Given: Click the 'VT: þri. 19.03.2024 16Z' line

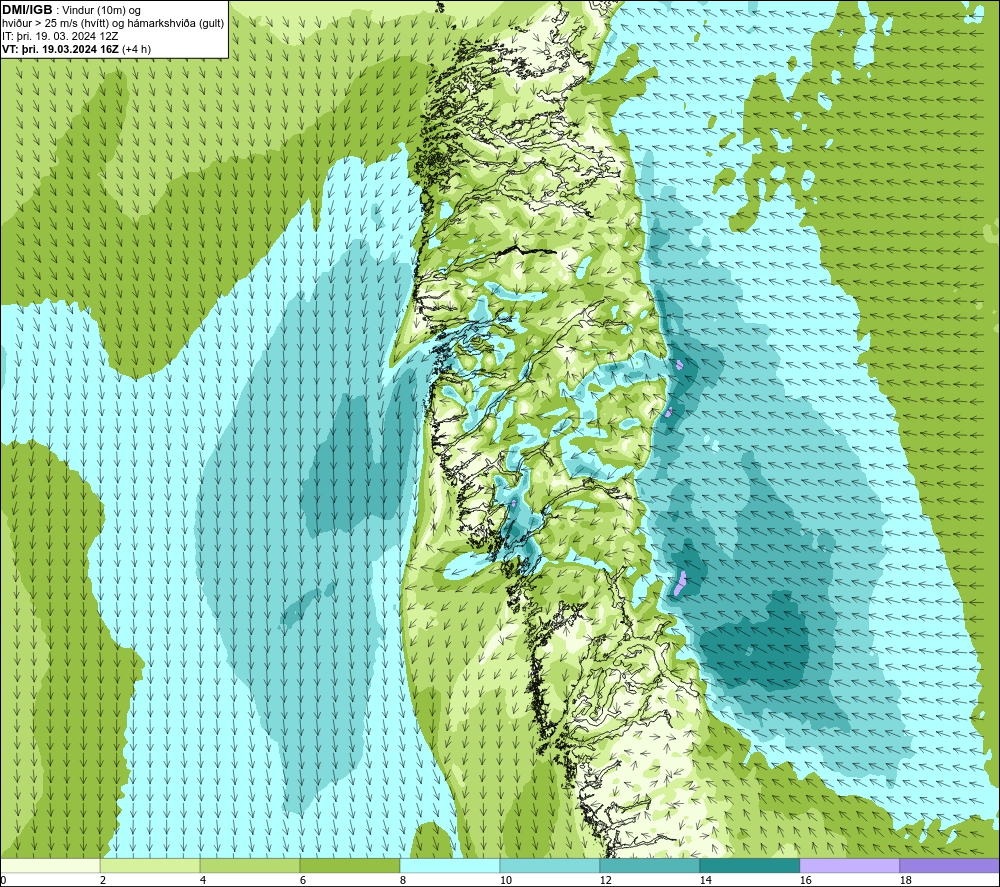Looking at the screenshot, I should [61, 49].
